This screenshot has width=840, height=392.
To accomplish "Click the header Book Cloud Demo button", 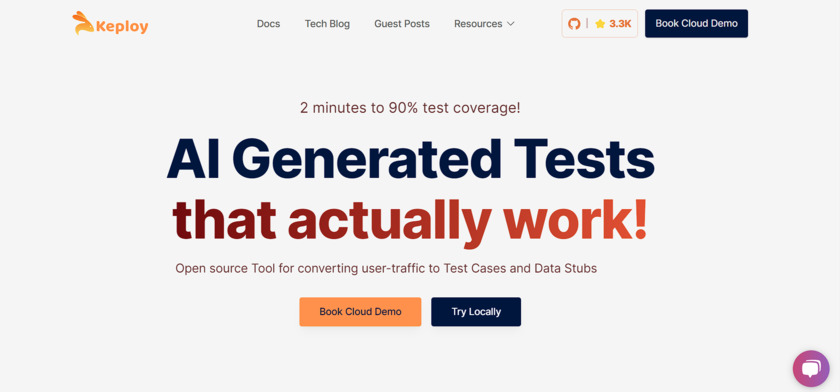I will [x=696, y=24].
